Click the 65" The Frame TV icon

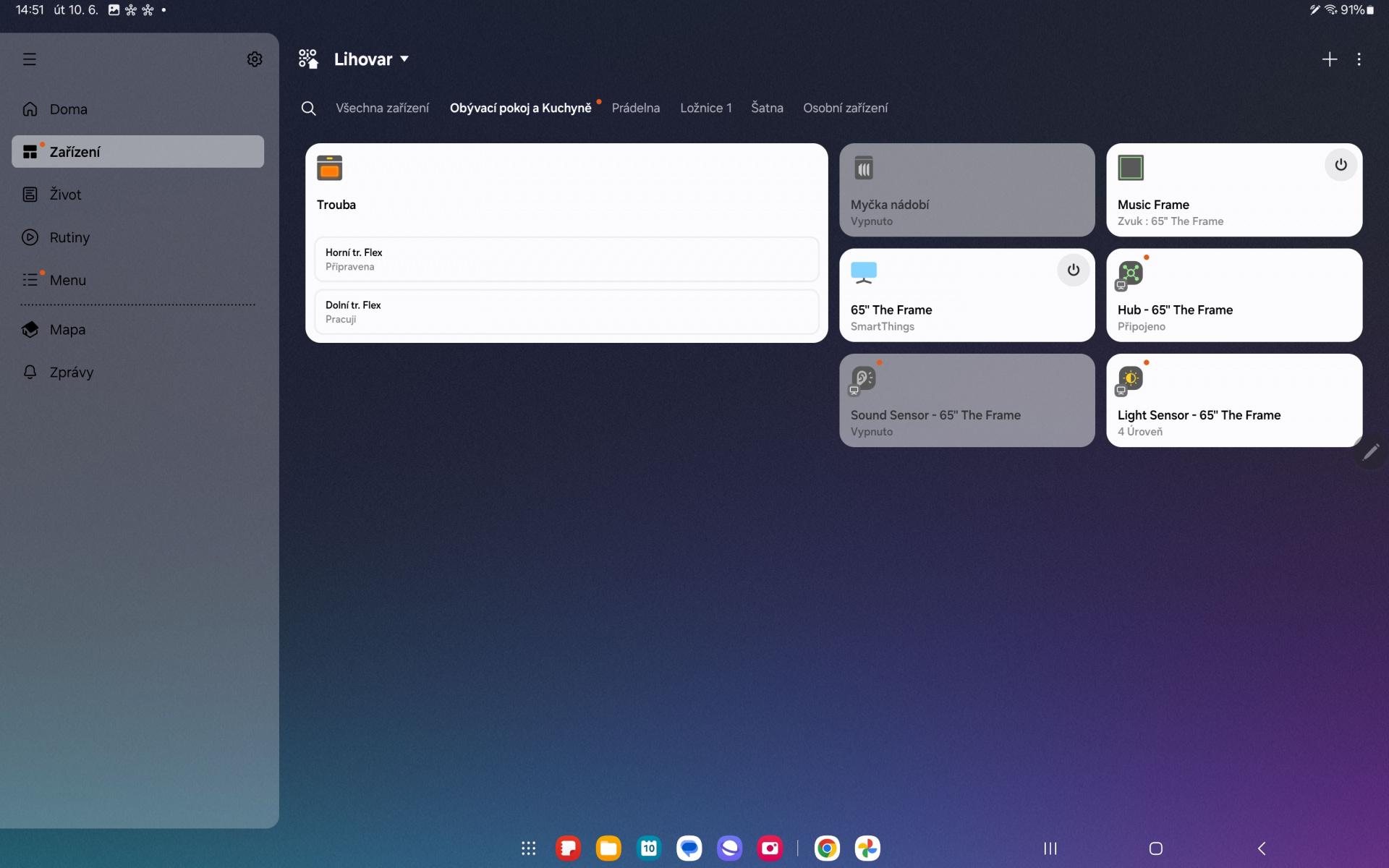coord(864,273)
